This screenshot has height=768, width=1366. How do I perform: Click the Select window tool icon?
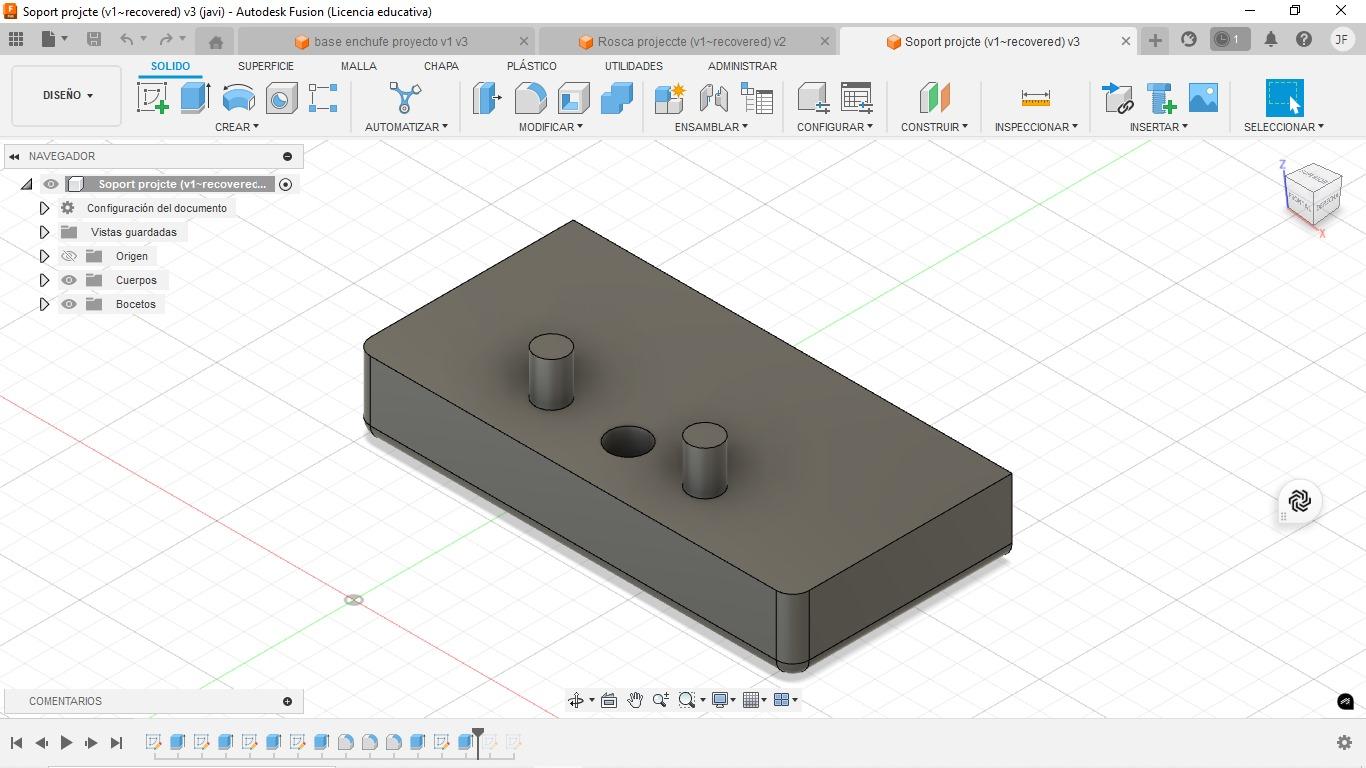click(1284, 98)
